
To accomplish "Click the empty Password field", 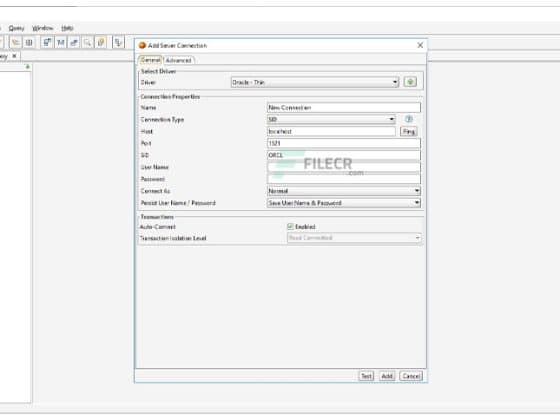I will pos(344,179).
